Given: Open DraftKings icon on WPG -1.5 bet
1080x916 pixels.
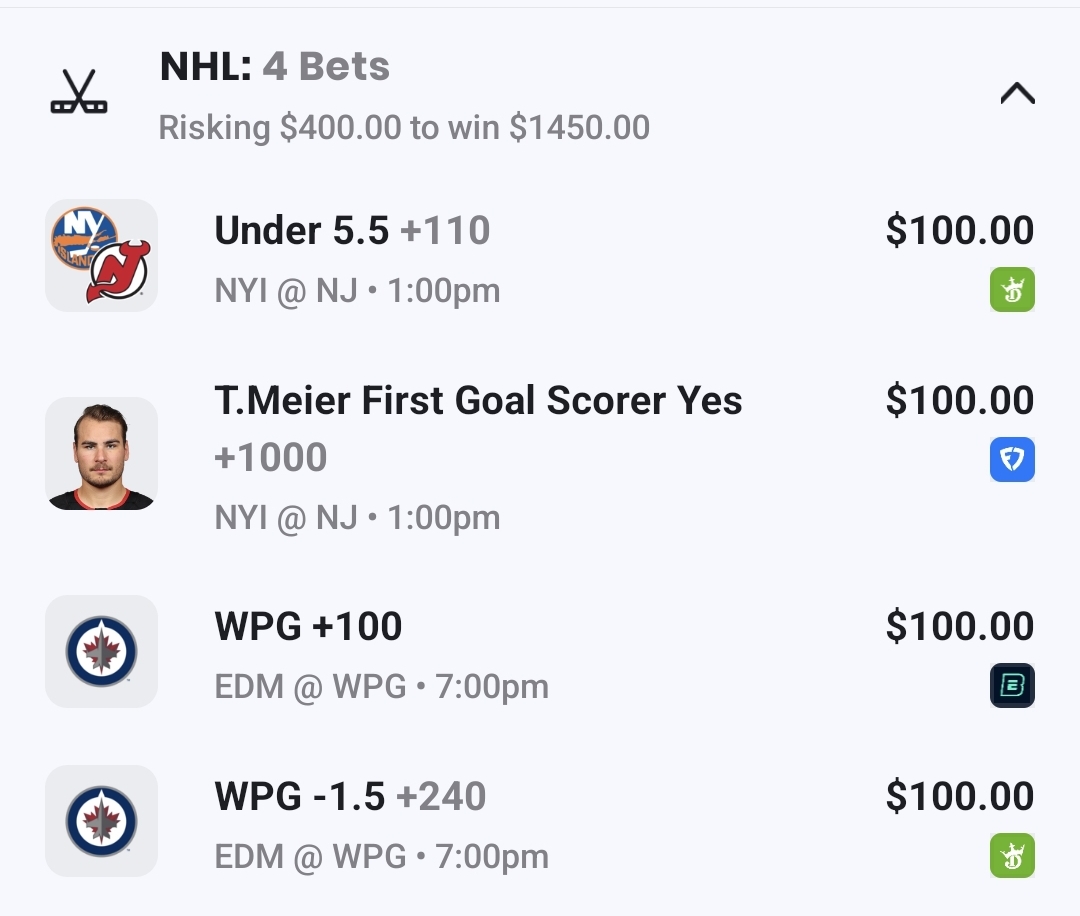Looking at the screenshot, I should tap(1012, 856).
